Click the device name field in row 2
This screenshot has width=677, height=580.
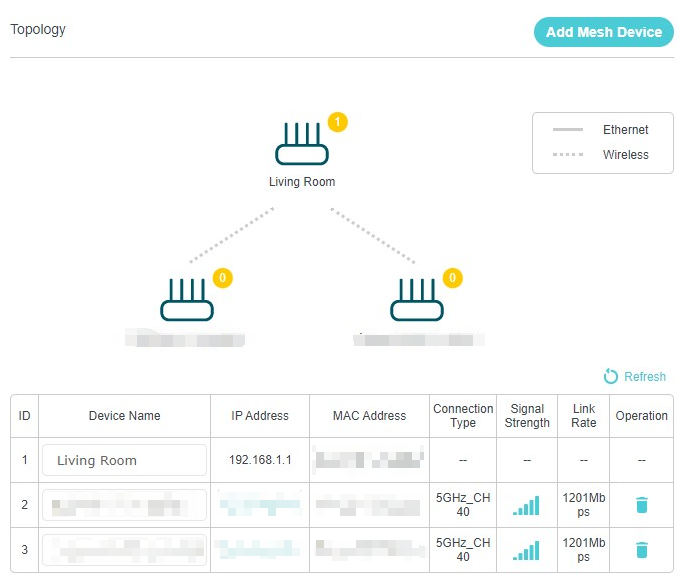[124, 505]
